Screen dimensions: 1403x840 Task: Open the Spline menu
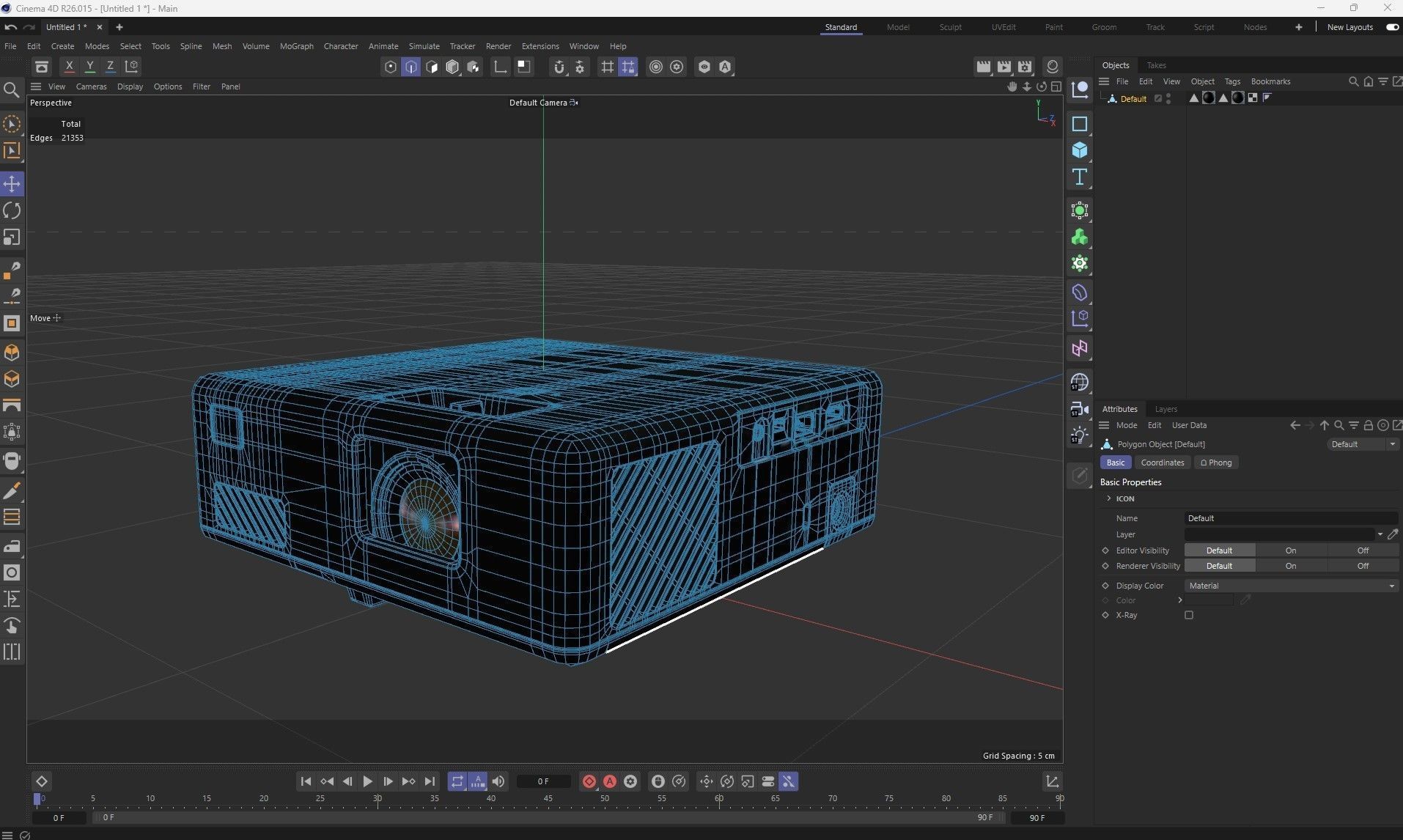[x=191, y=46]
